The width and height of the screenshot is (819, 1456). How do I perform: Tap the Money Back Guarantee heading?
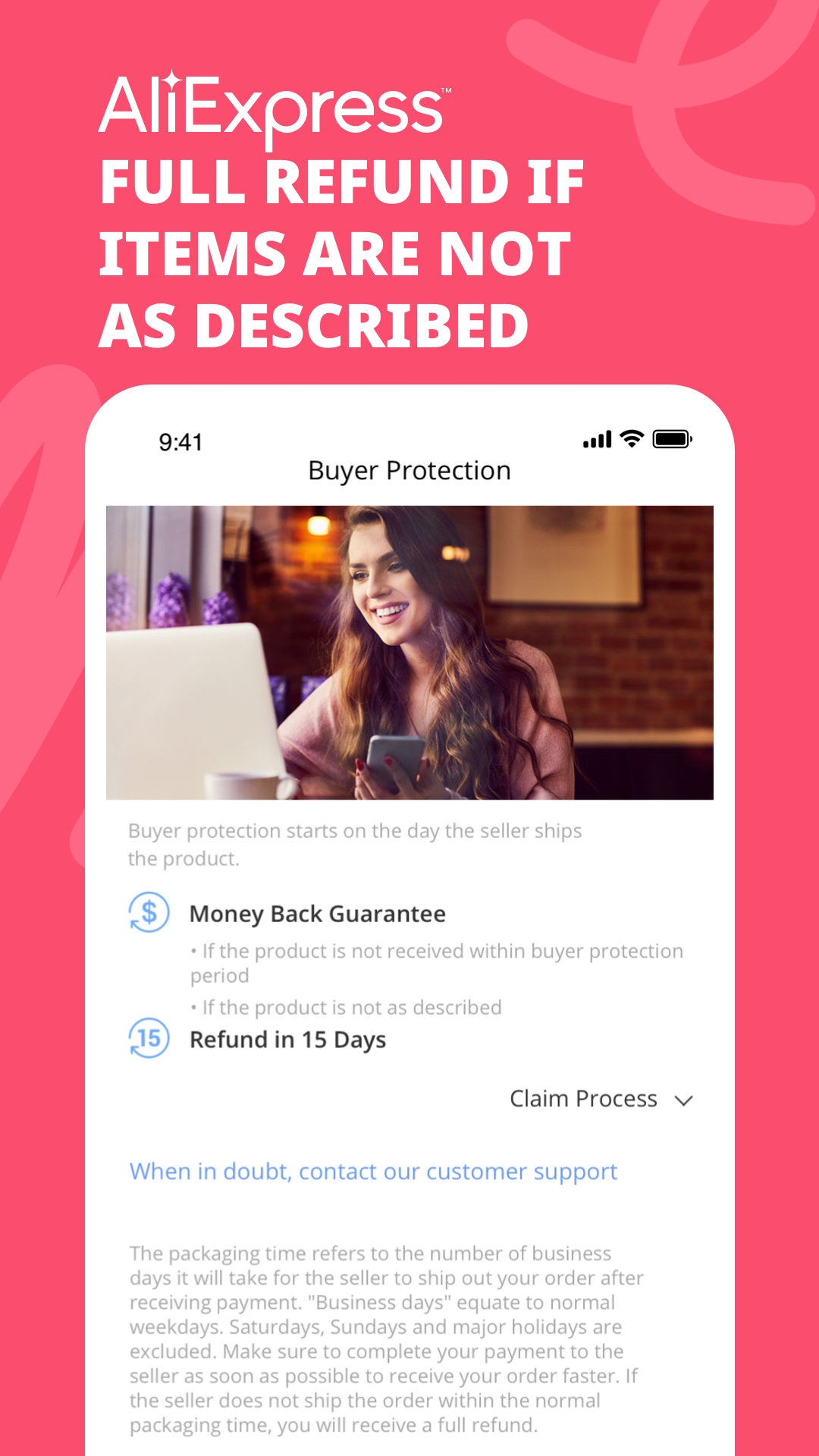(x=317, y=914)
